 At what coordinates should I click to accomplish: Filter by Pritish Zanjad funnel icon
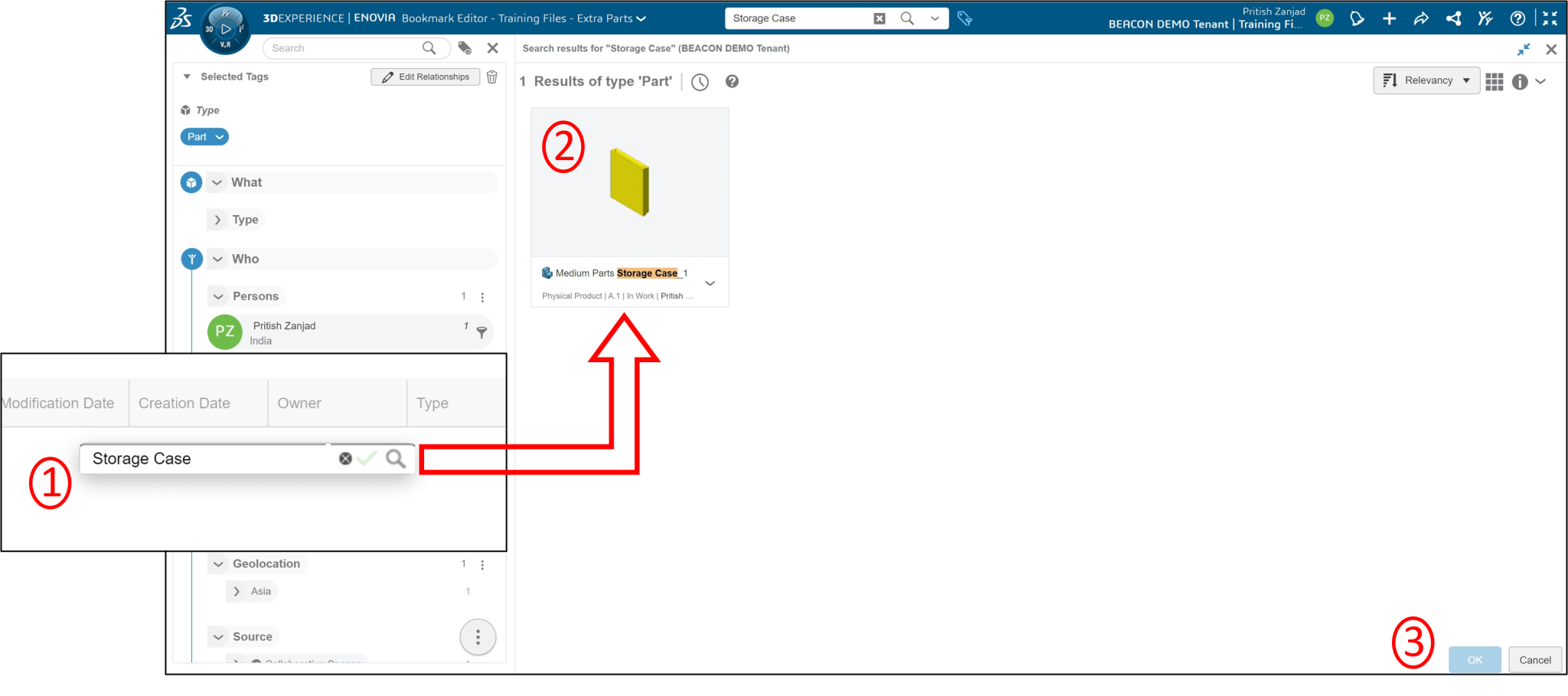[x=482, y=332]
